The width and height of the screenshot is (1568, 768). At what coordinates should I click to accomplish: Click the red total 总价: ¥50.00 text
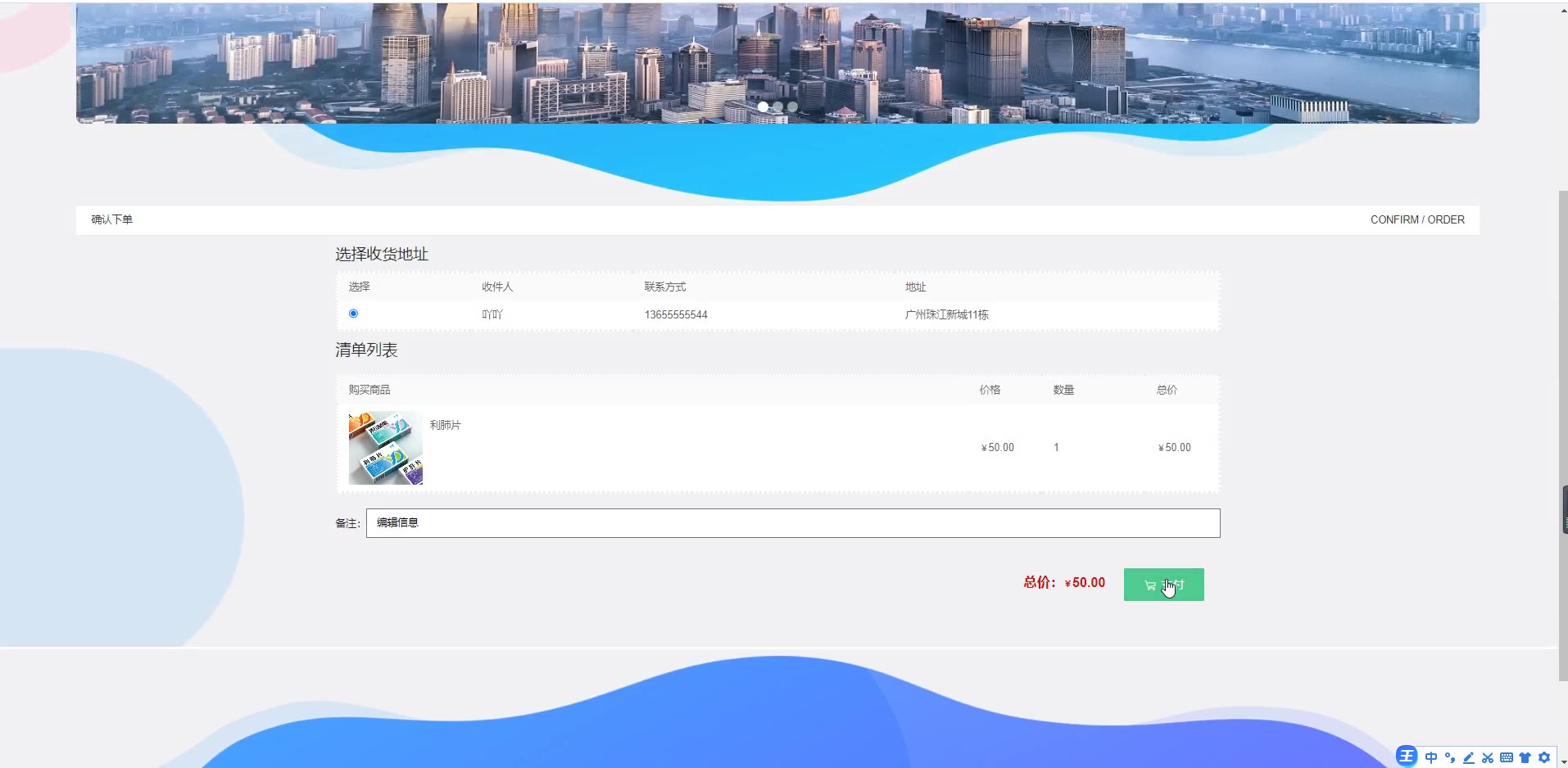(1064, 582)
